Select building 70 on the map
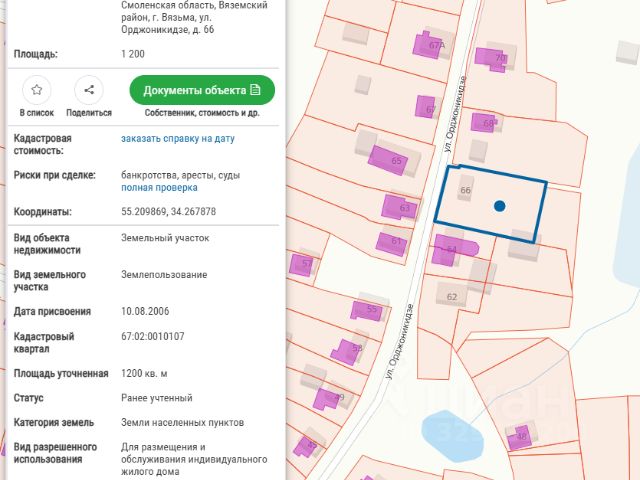 pos(491,60)
